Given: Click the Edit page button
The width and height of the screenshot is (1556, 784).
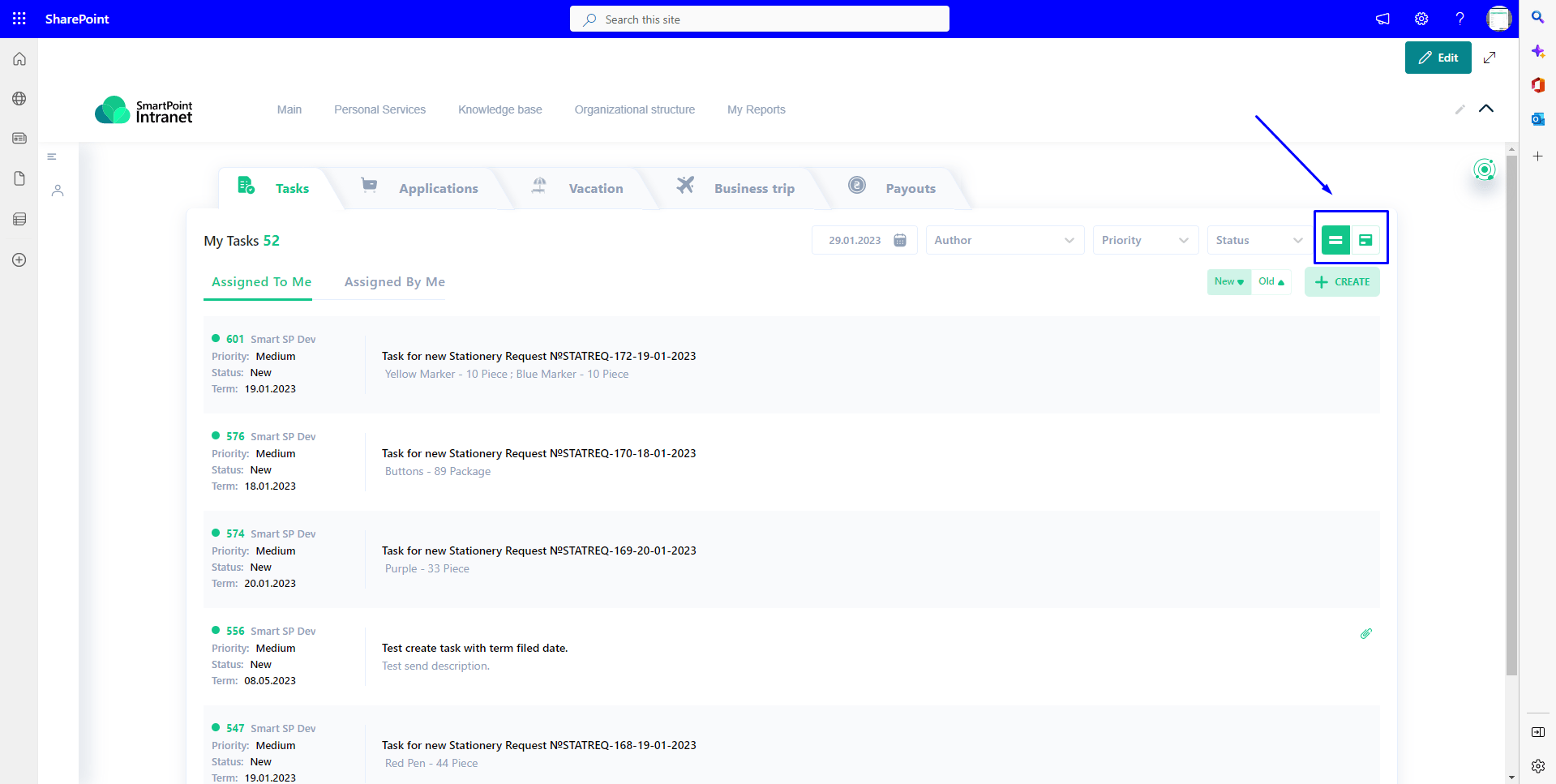Looking at the screenshot, I should [x=1438, y=58].
